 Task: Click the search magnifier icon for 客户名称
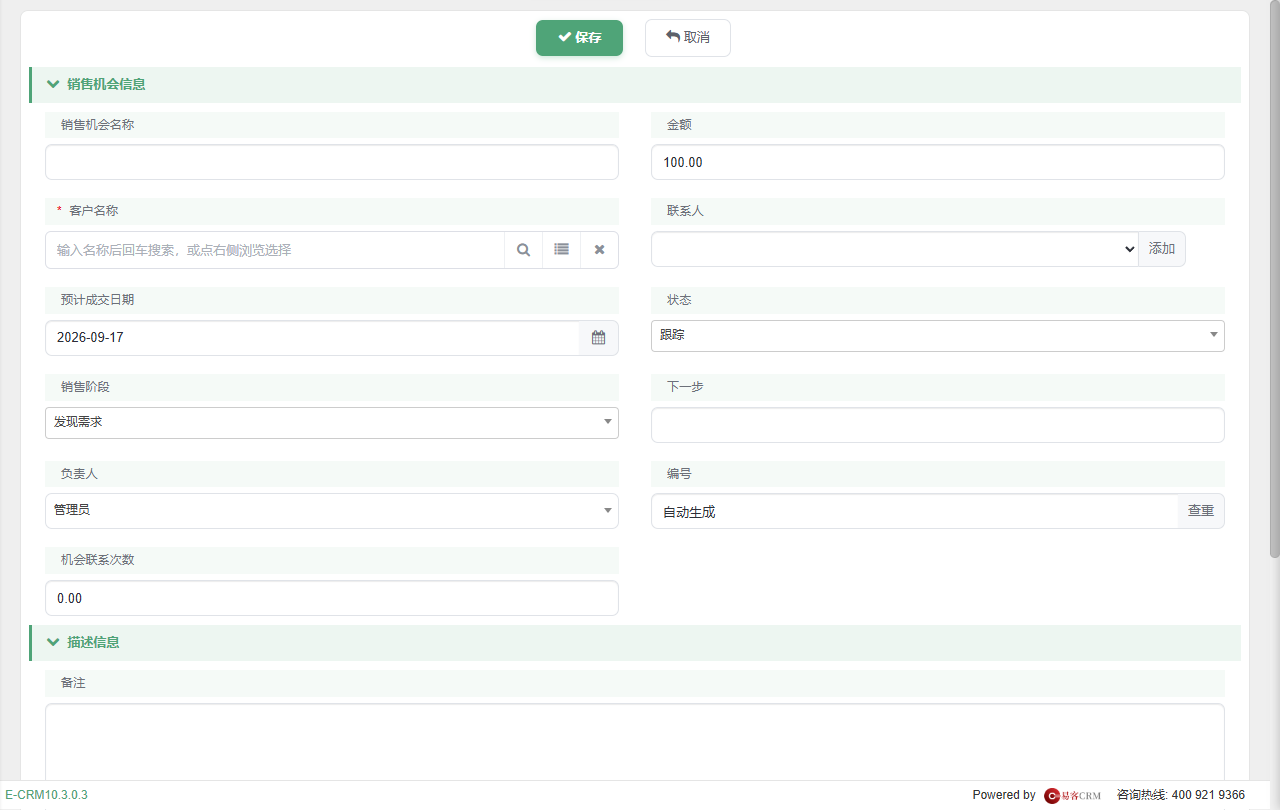click(523, 250)
